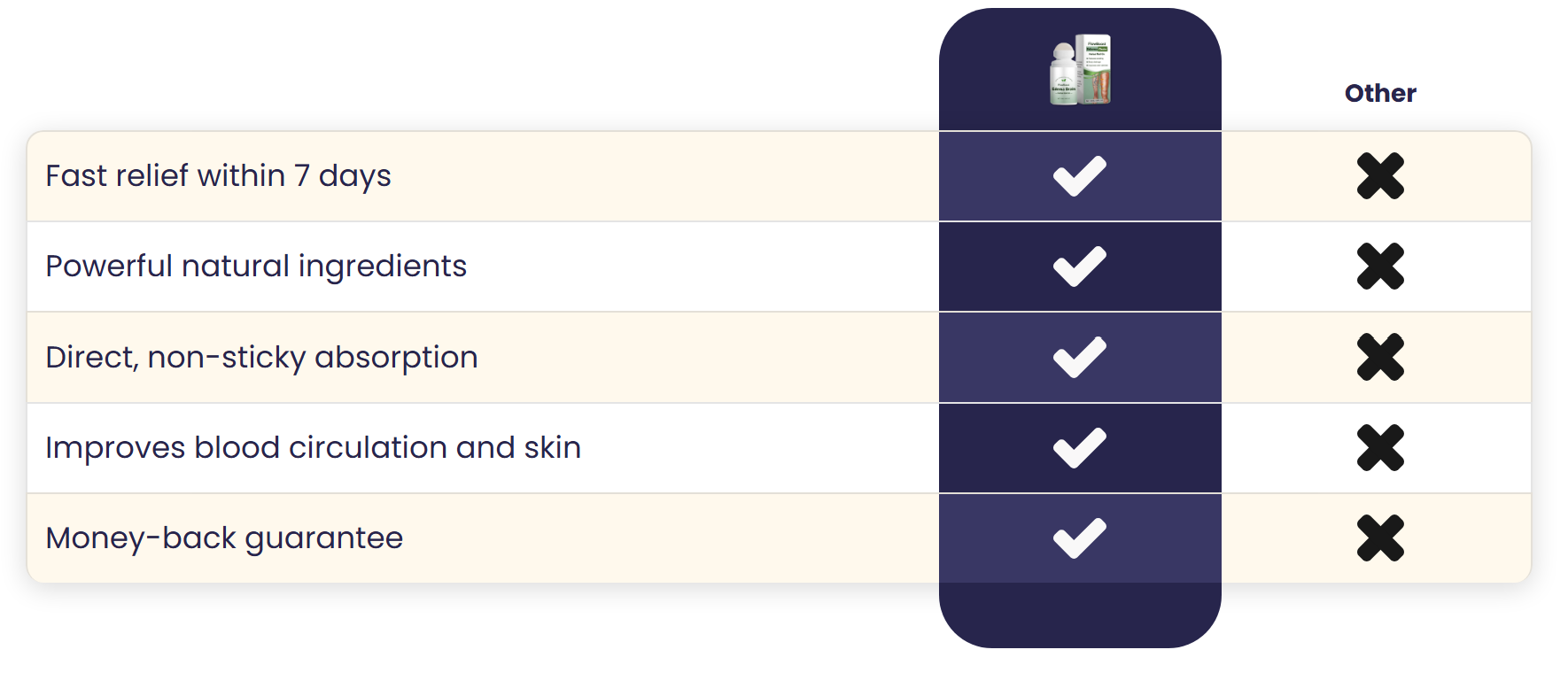Click checkmark for Money-back guarantee
The image size is (1568, 673).
1080,538
